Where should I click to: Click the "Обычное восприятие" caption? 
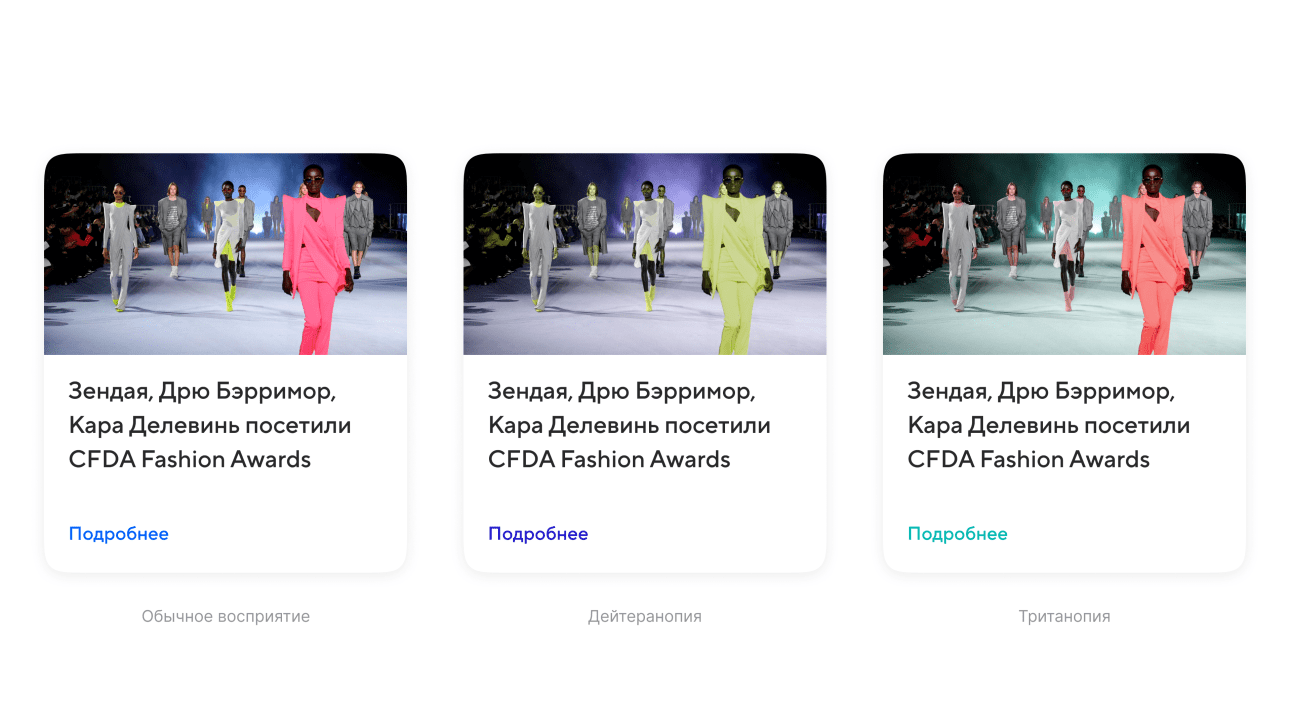point(226,616)
